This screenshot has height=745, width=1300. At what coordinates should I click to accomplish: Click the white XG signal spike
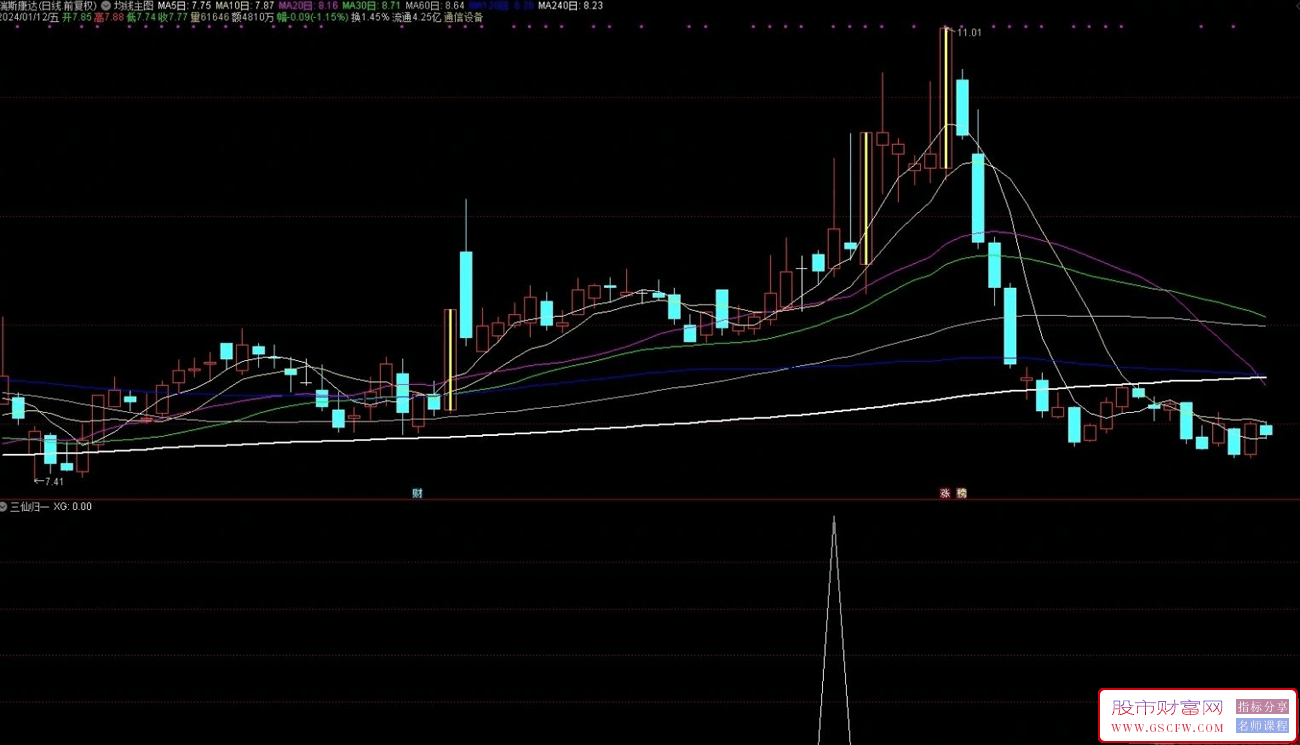point(834,630)
